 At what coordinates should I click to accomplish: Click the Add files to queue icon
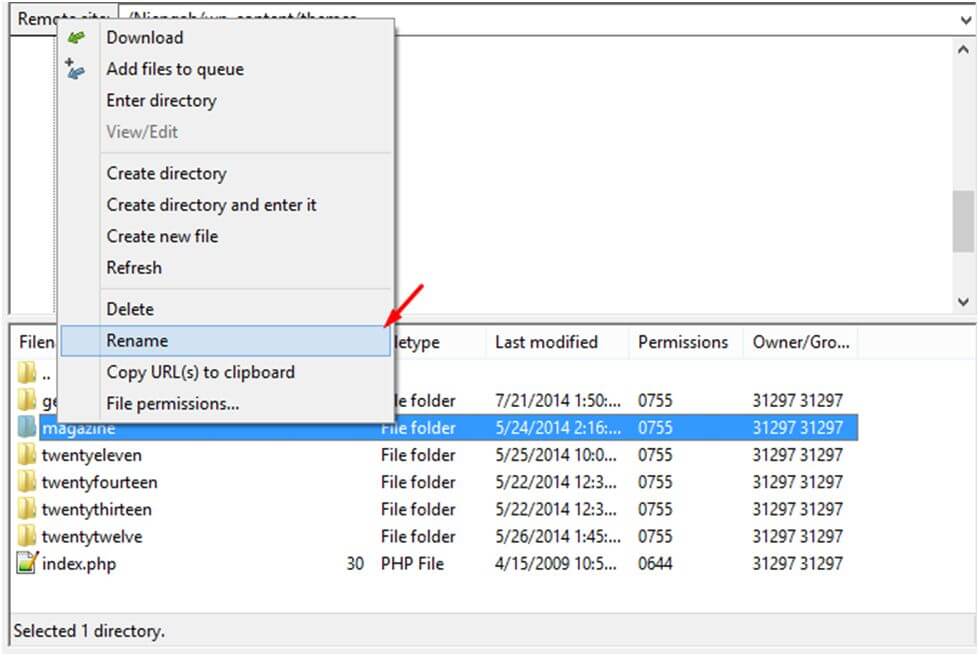click(75, 69)
